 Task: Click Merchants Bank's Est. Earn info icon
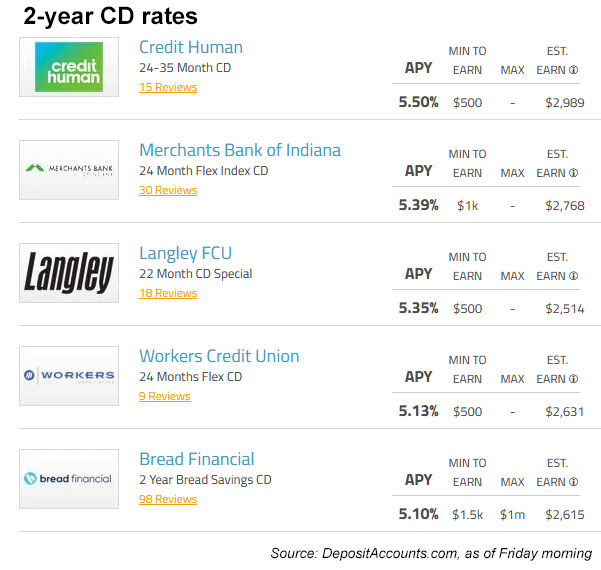[x=573, y=173]
